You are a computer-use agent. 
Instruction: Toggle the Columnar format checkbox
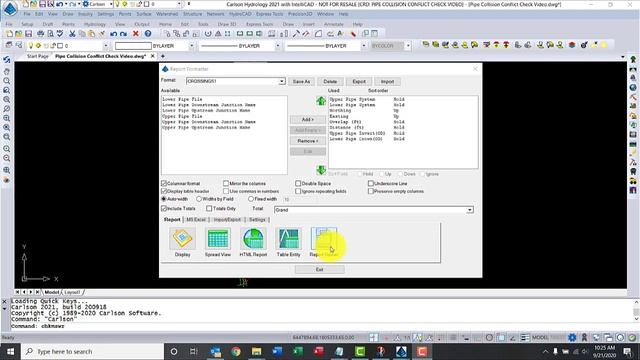tap(164, 184)
